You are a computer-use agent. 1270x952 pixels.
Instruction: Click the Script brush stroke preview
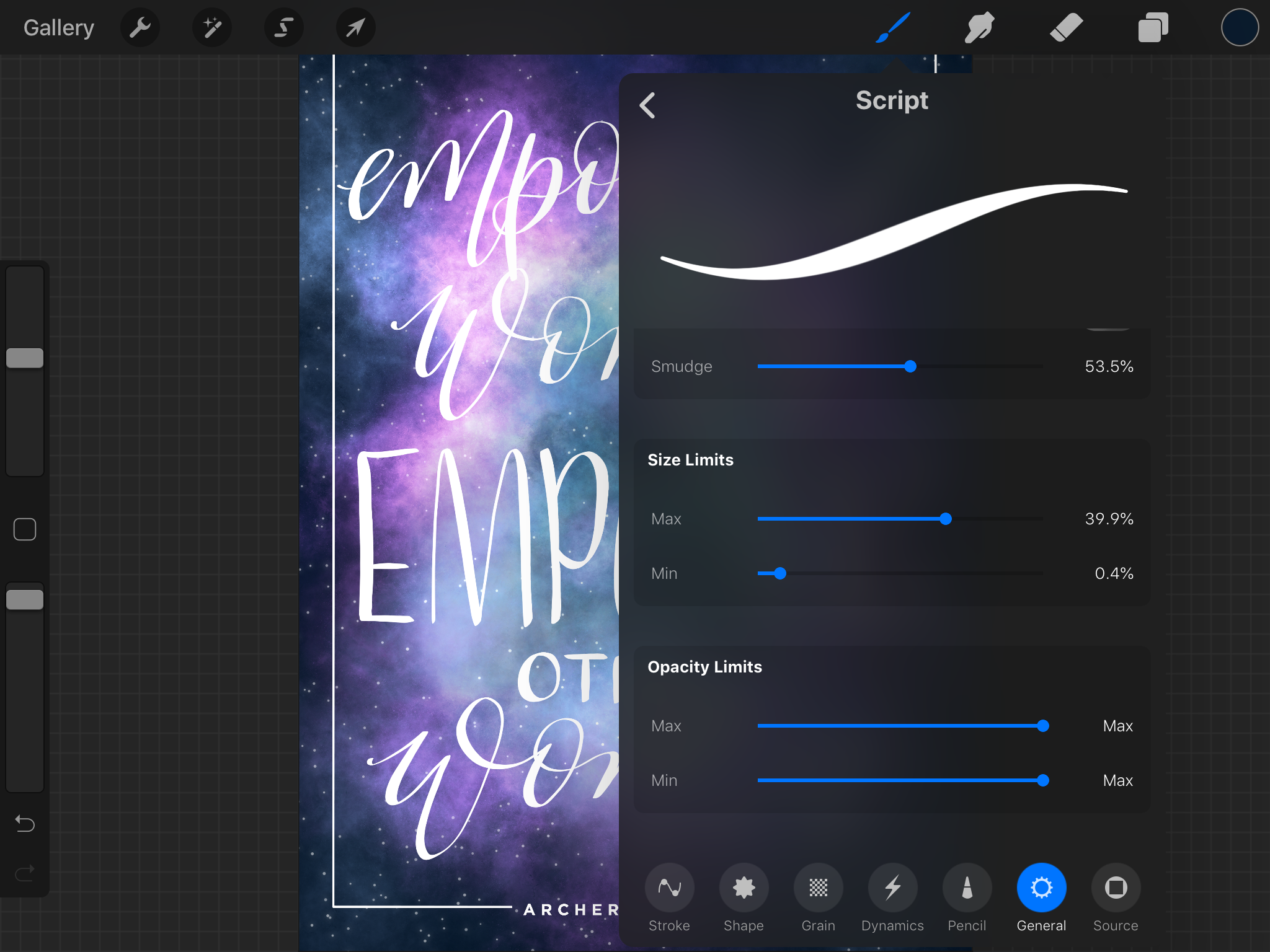coord(893,232)
